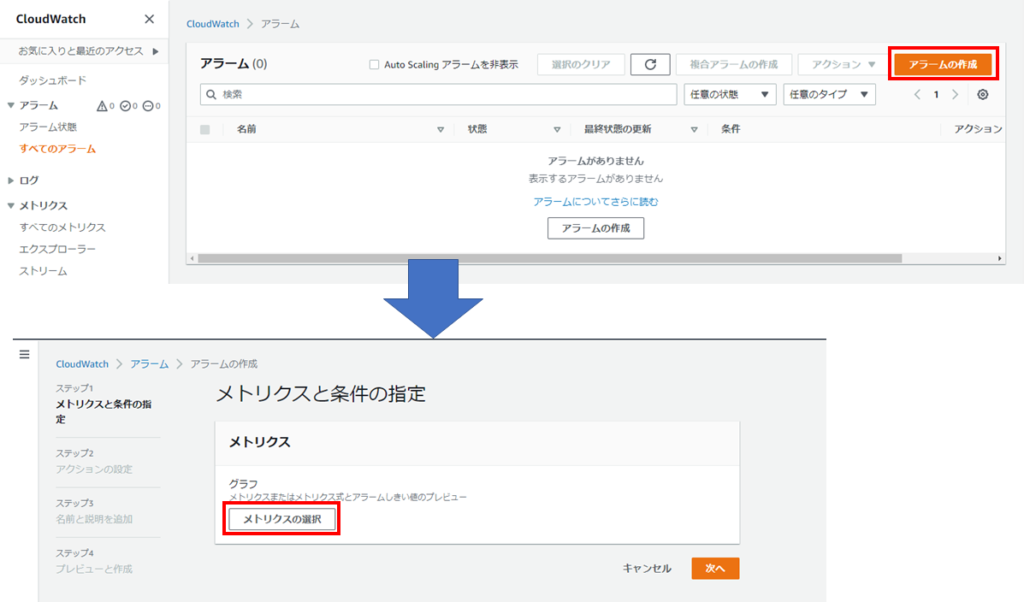Open ストリーム in the sidebar
The width and height of the screenshot is (1024, 602).
click(43, 271)
